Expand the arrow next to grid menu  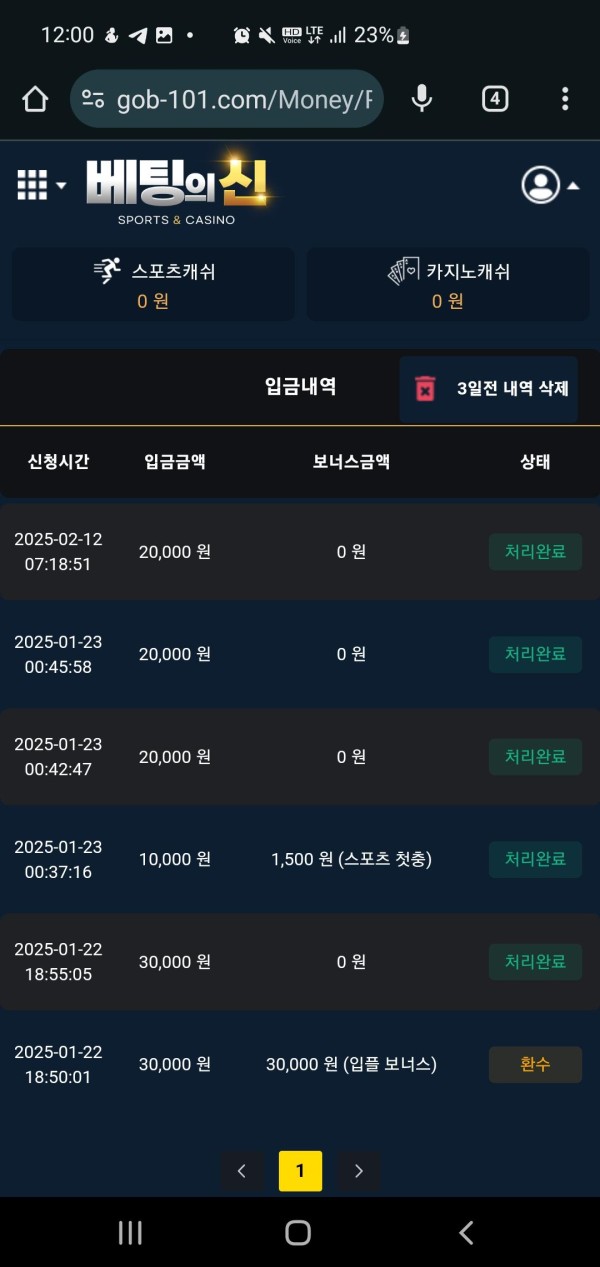(61, 185)
